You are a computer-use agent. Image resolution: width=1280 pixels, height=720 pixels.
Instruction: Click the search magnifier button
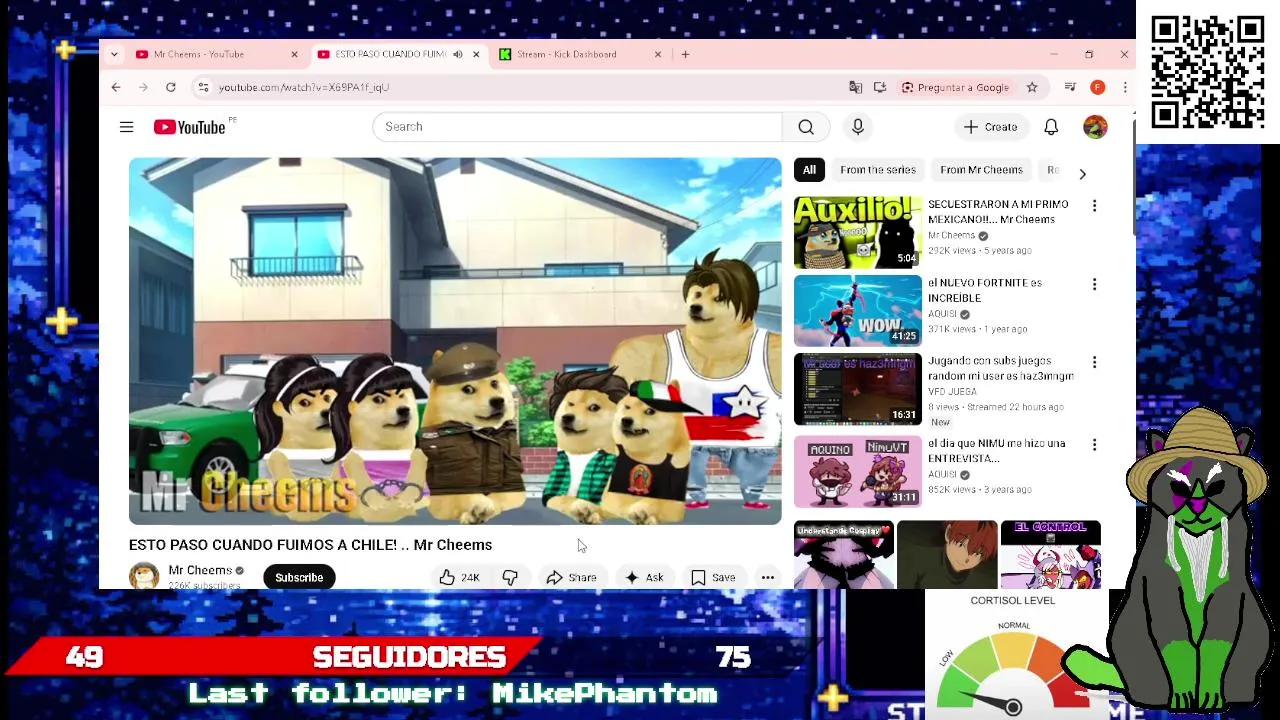click(806, 127)
